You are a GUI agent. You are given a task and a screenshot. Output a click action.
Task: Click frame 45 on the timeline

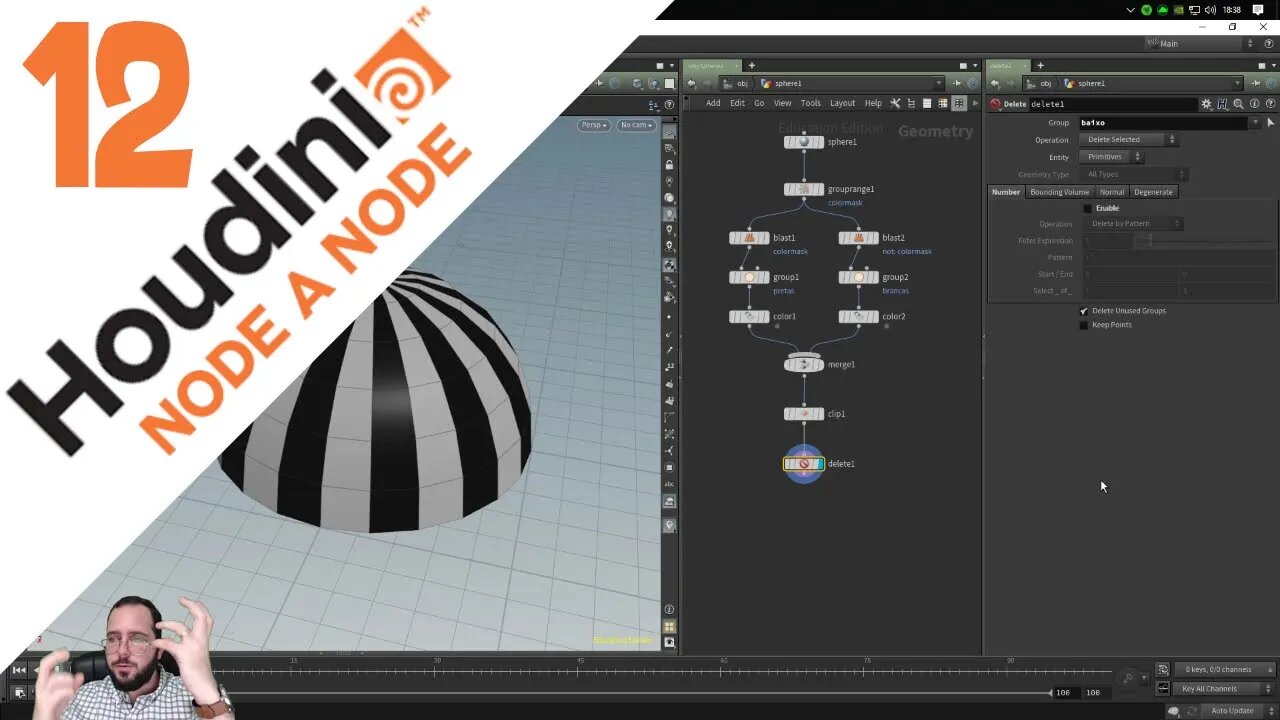(x=581, y=671)
